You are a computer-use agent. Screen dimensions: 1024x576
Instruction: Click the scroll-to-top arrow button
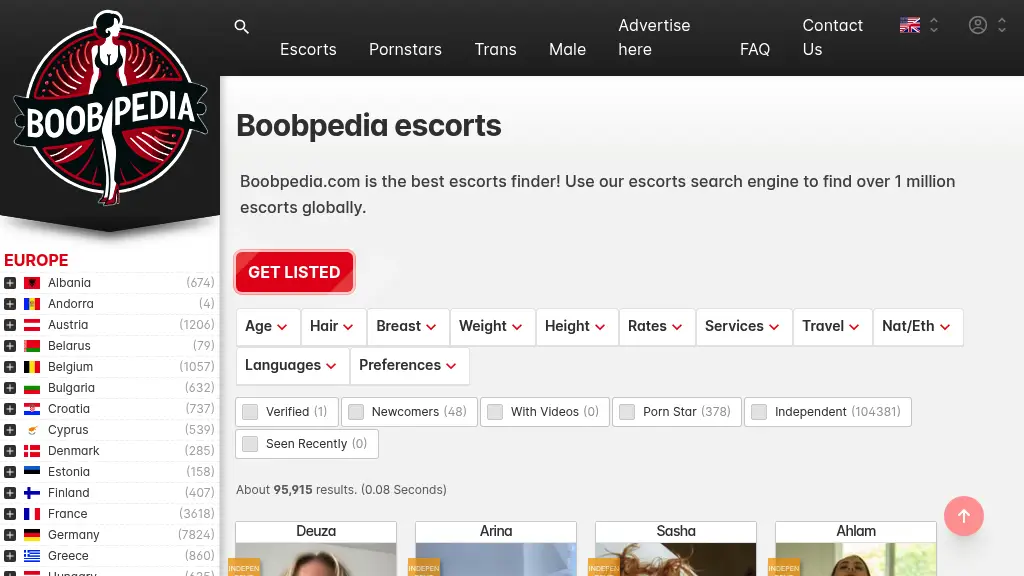(964, 516)
